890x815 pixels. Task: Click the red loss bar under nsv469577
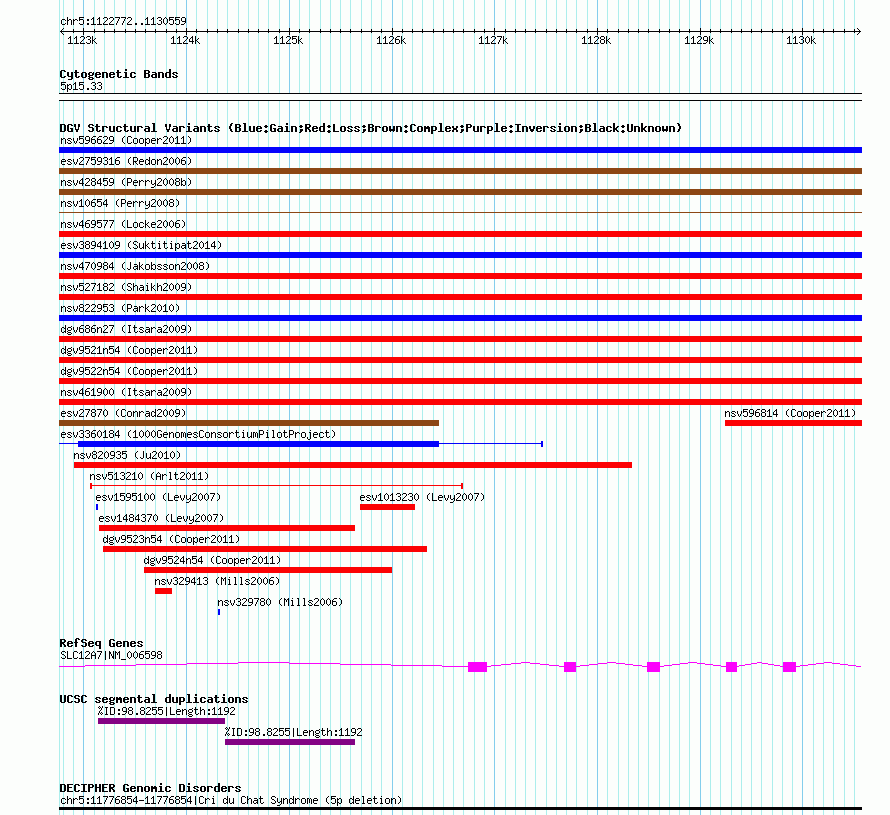click(x=460, y=234)
